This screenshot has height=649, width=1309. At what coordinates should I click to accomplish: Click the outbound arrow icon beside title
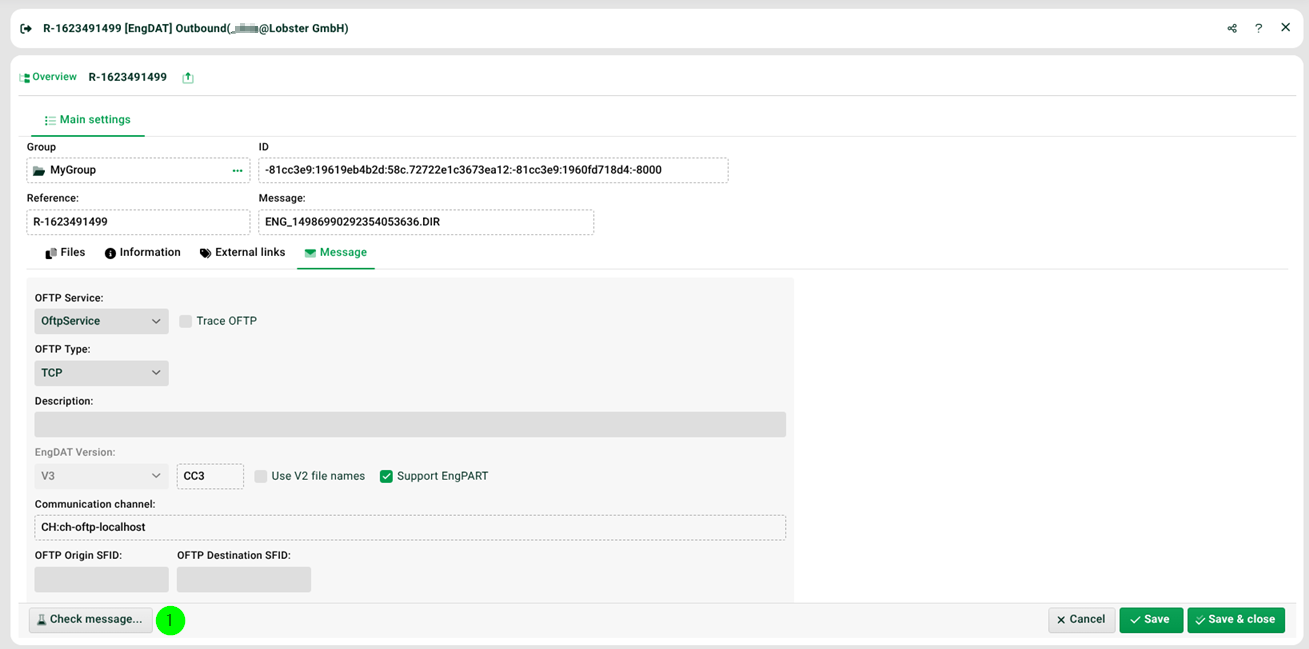click(26, 29)
